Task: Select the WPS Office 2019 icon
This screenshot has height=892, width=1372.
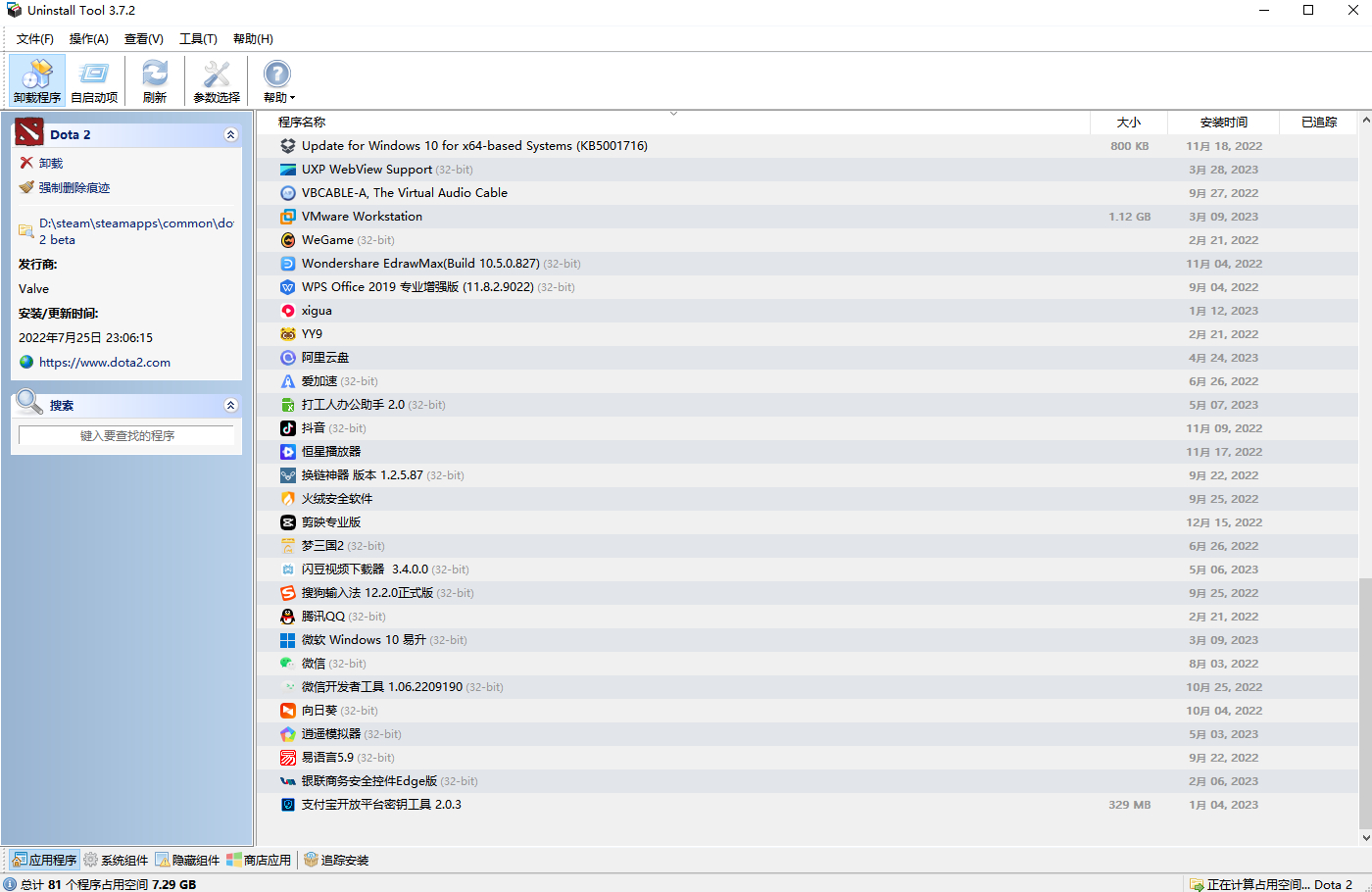Action: coord(288,287)
